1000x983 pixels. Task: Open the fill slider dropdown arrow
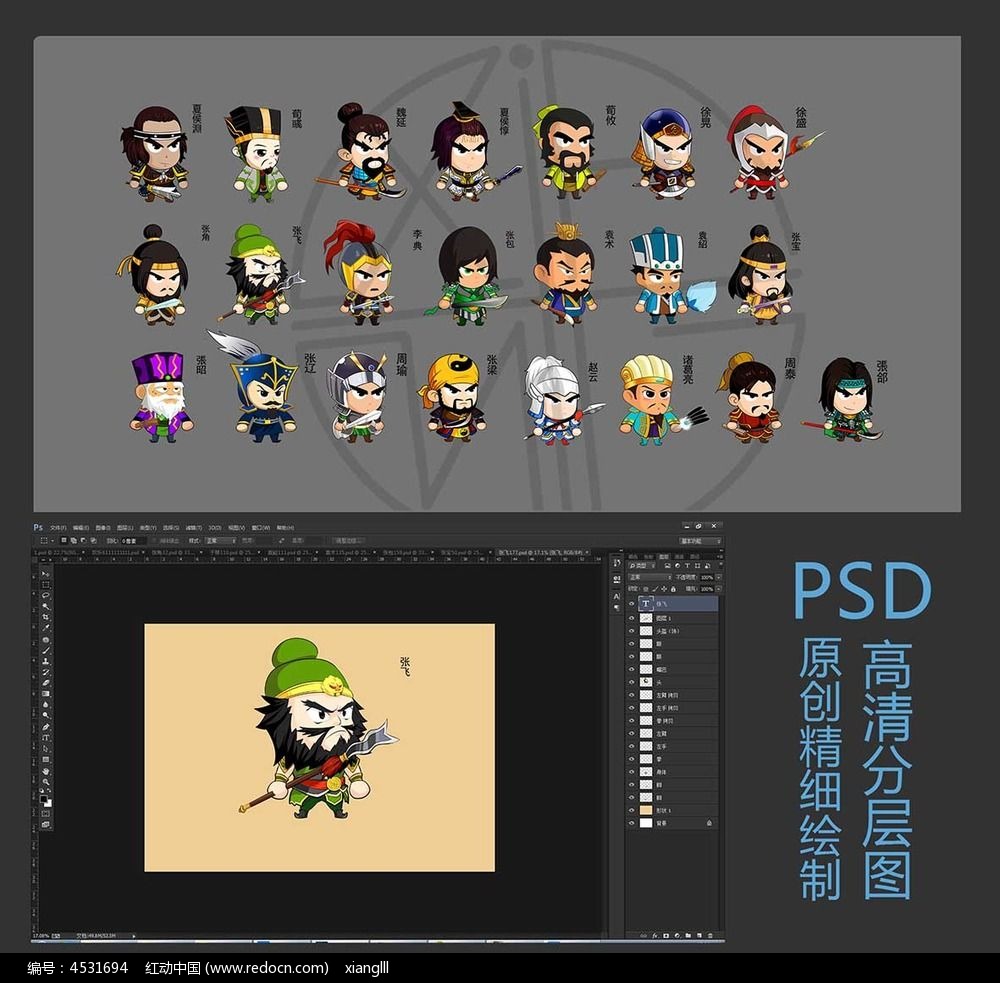point(718,589)
